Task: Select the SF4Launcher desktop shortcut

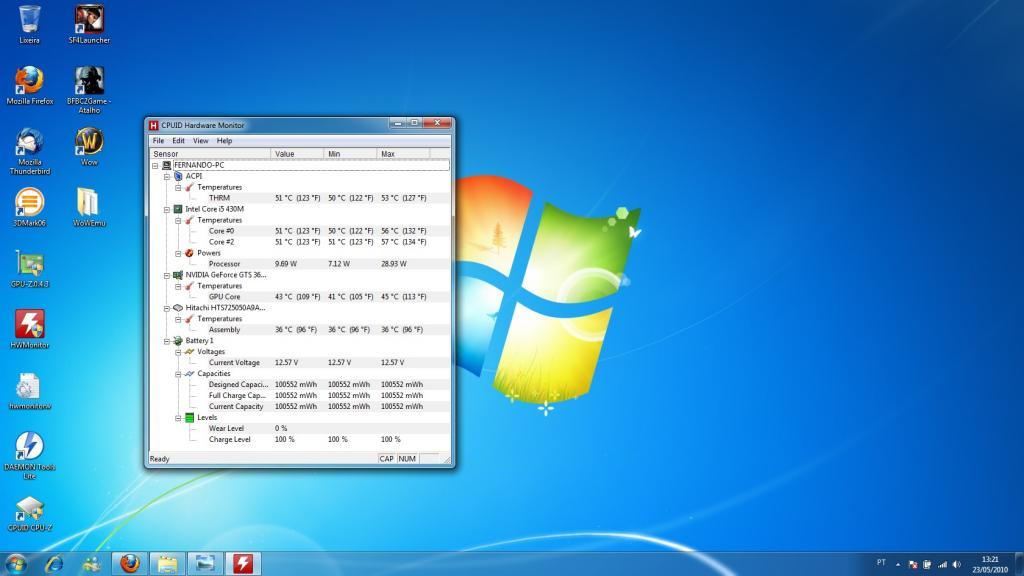Action: pyautogui.click(x=89, y=24)
